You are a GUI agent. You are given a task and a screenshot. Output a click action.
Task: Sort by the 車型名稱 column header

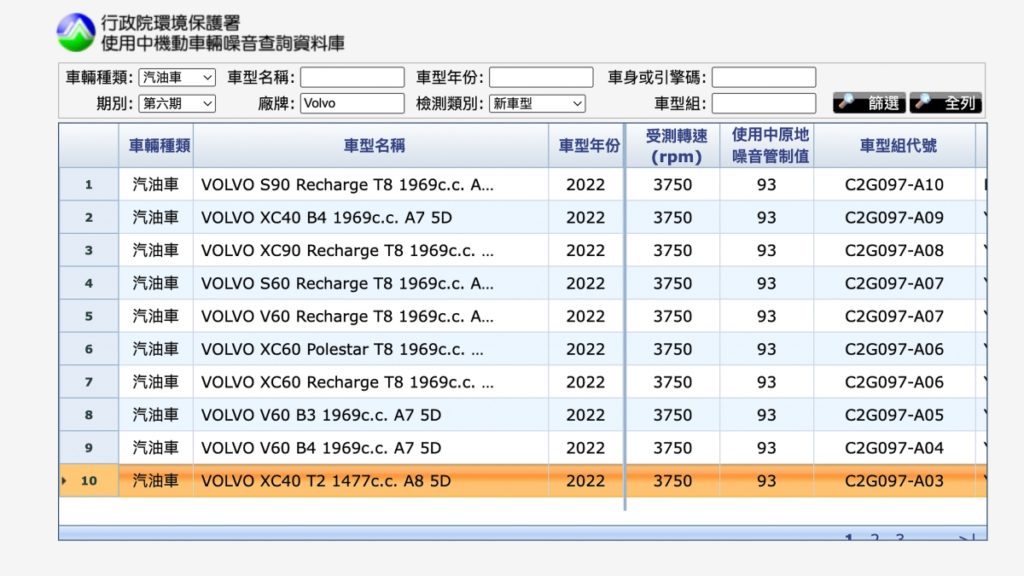coord(371,146)
